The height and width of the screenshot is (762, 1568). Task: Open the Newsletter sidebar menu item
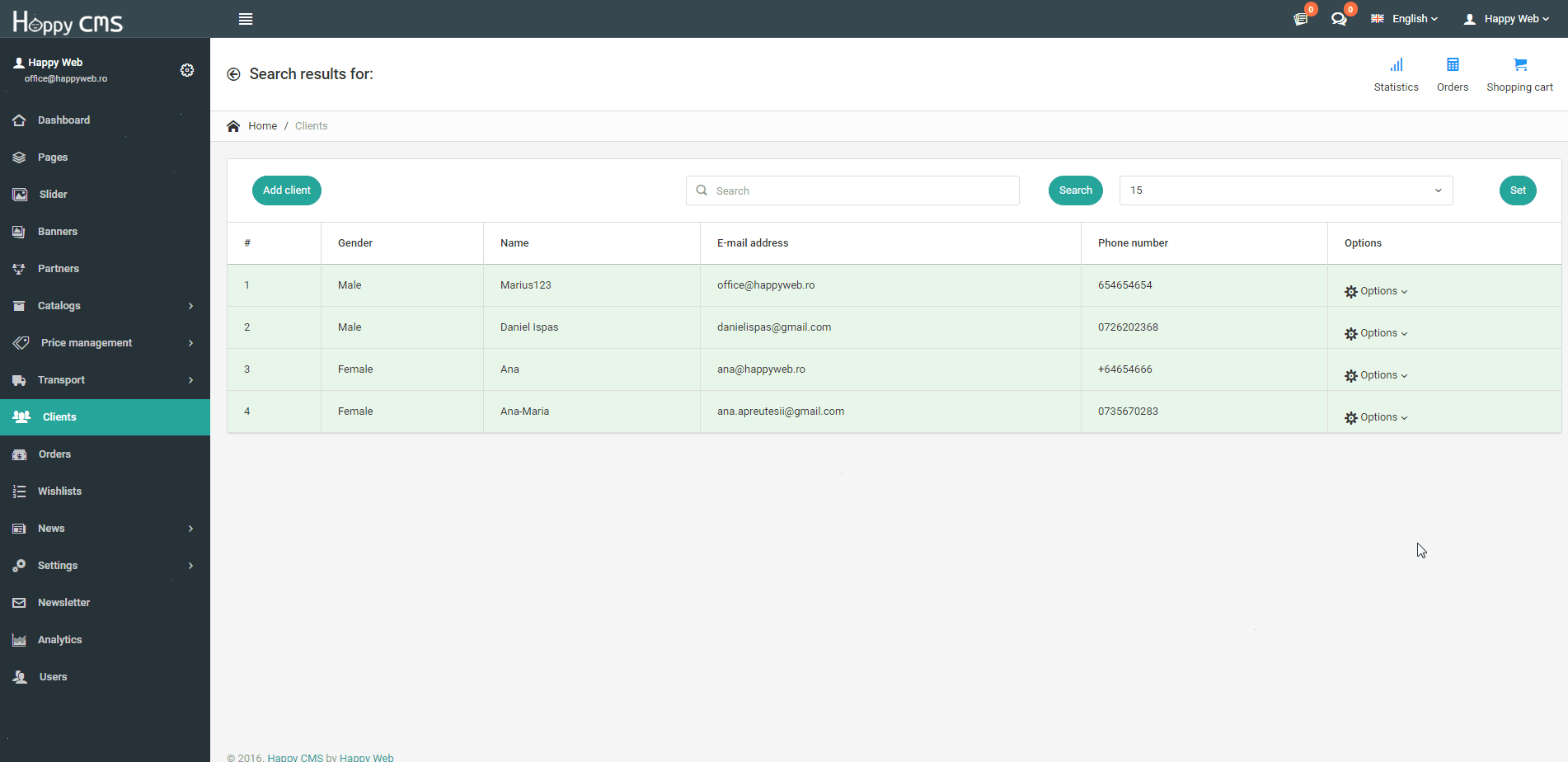[105, 603]
